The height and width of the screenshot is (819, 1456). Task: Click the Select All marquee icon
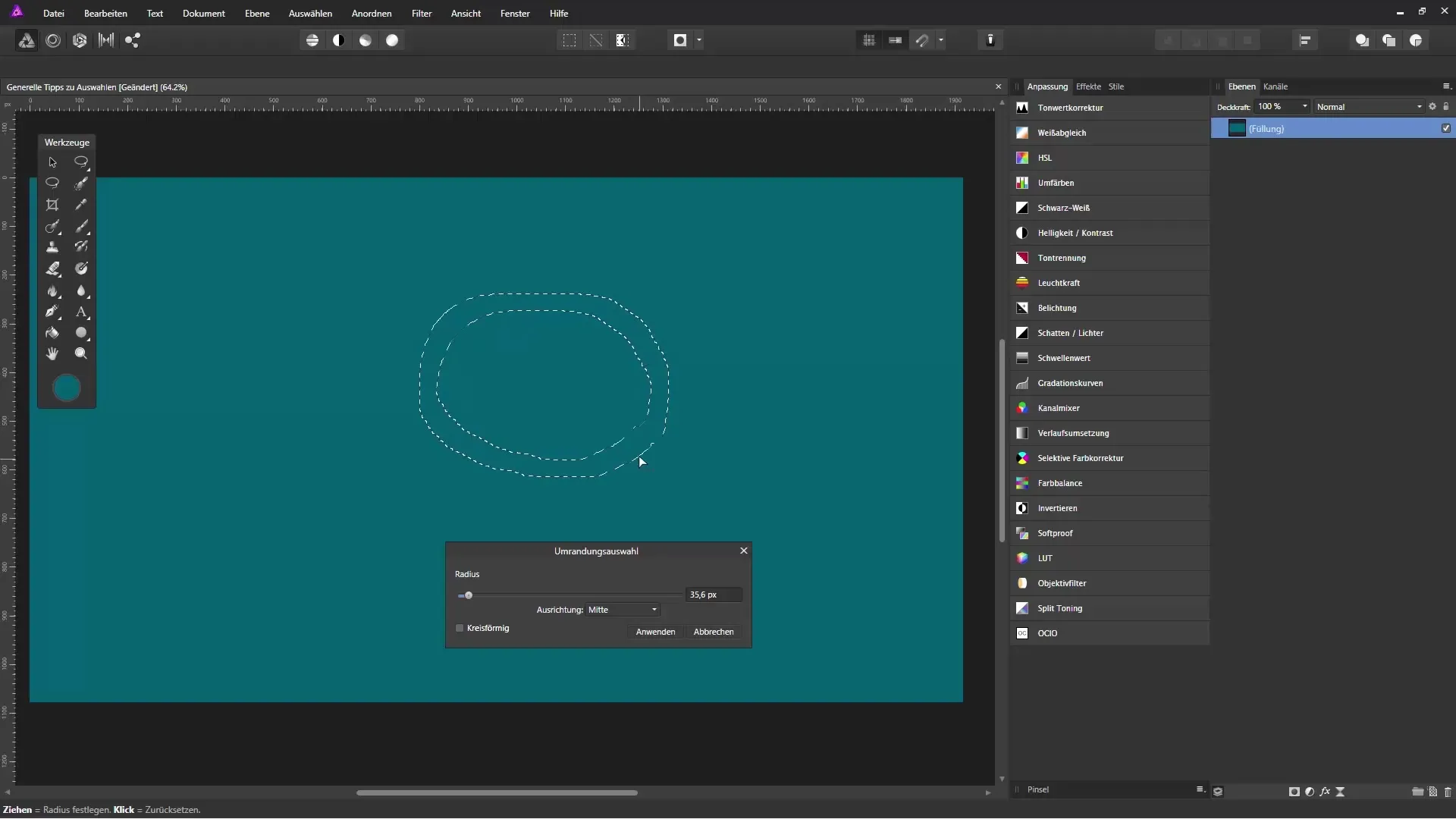[570, 40]
